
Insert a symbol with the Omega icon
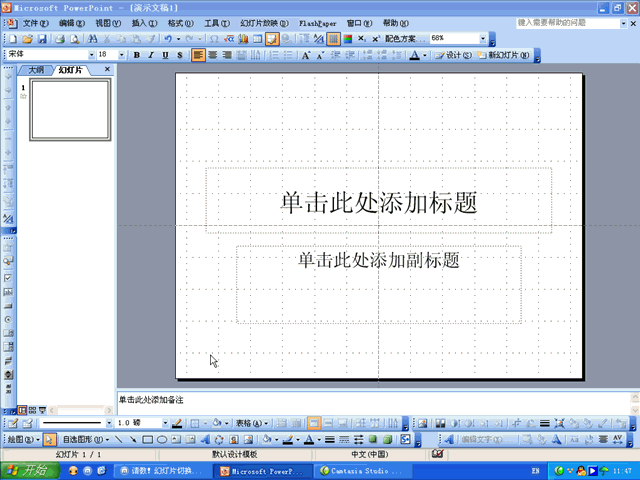click(x=214, y=39)
